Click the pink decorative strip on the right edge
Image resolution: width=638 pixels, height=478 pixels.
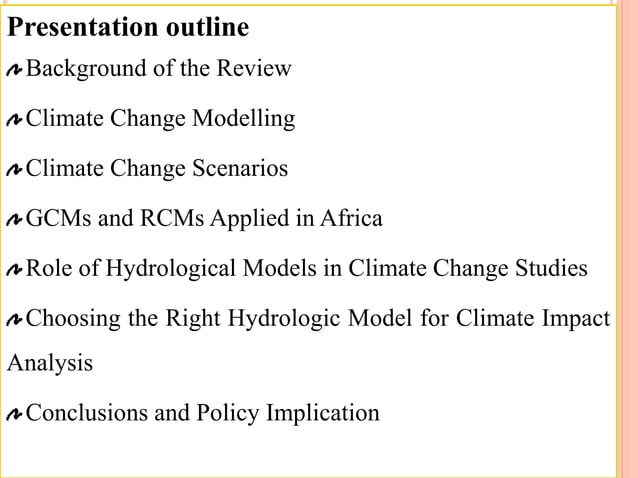(627, 240)
